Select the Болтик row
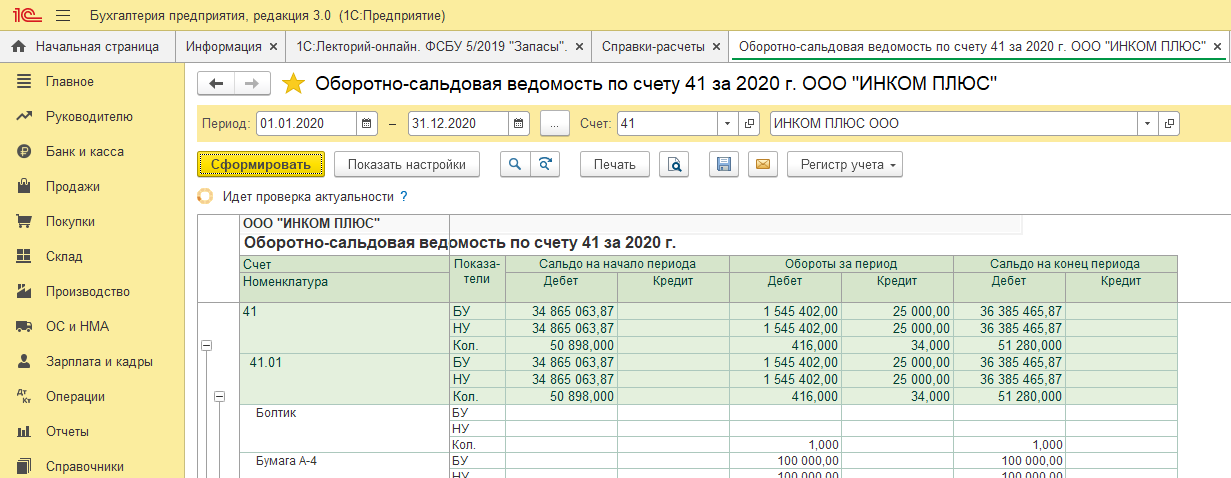This screenshot has height=478, width=1231. pos(344,428)
